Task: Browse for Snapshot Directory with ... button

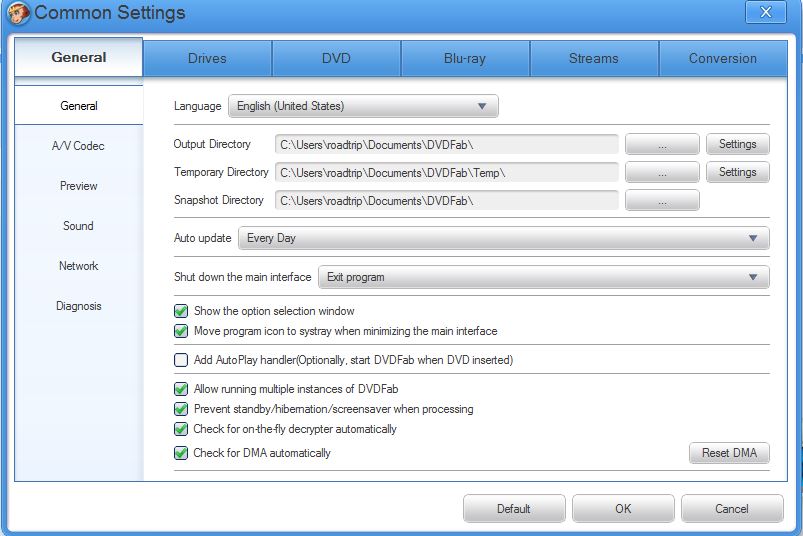Action: 662,201
